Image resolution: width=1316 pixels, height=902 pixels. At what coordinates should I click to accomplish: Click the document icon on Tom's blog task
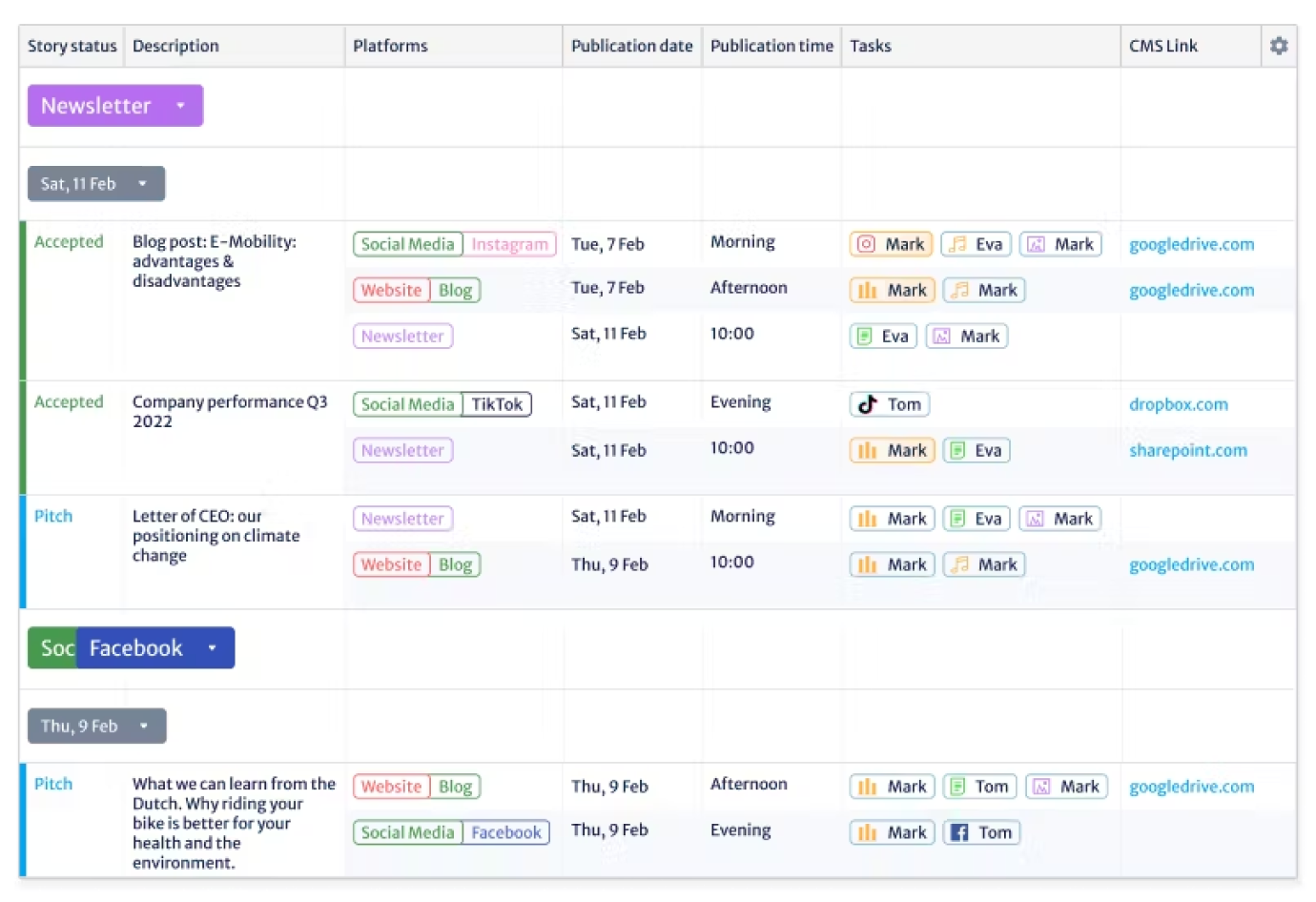[959, 787]
